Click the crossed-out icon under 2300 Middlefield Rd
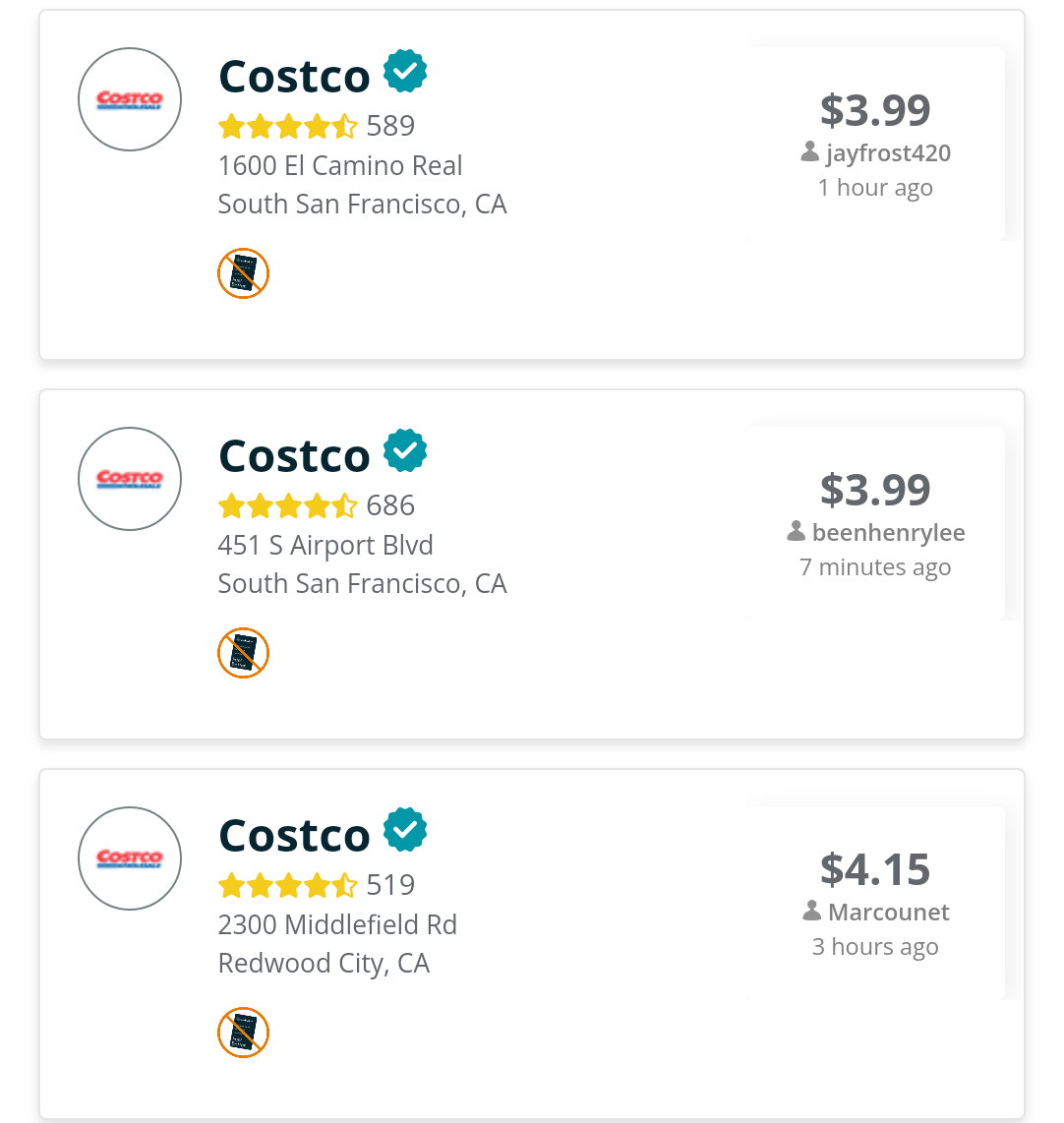The height and width of the screenshot is (1123, 1064). click(x=243, y=1033)
